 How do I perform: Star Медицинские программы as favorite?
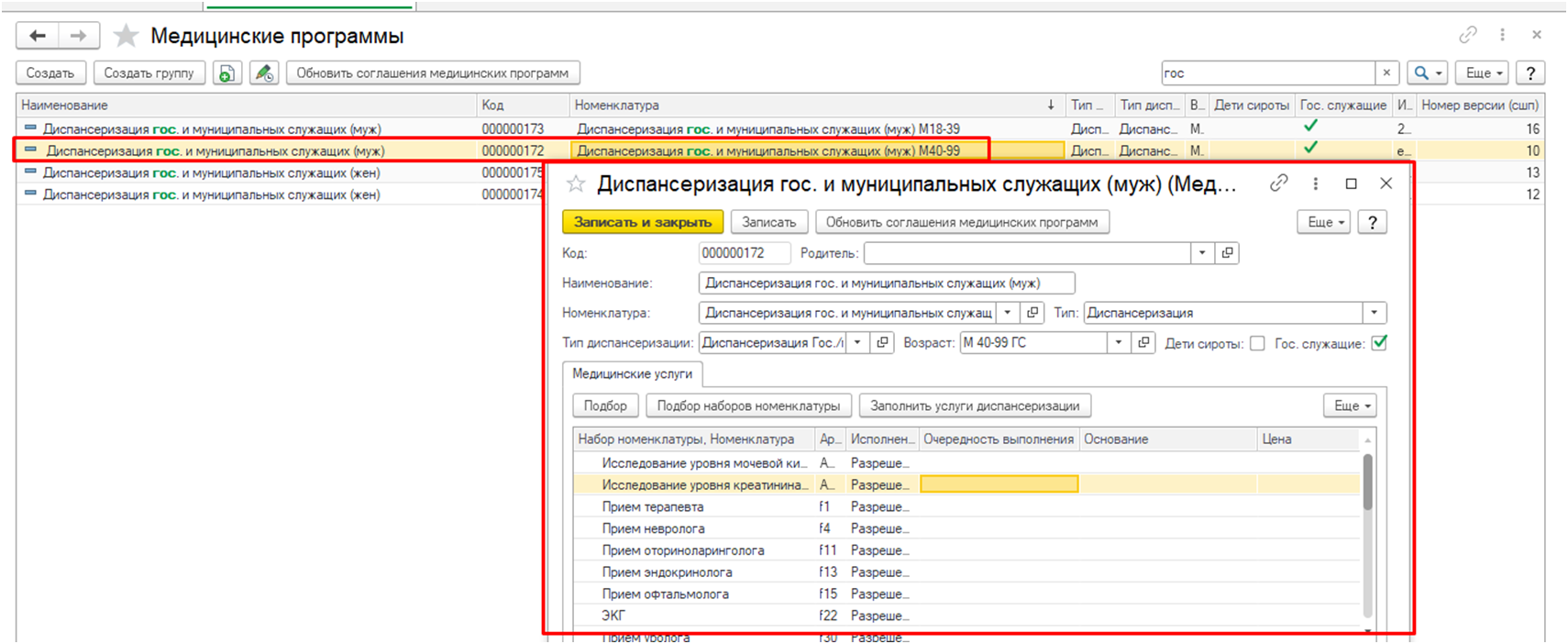tap(126, 36)
